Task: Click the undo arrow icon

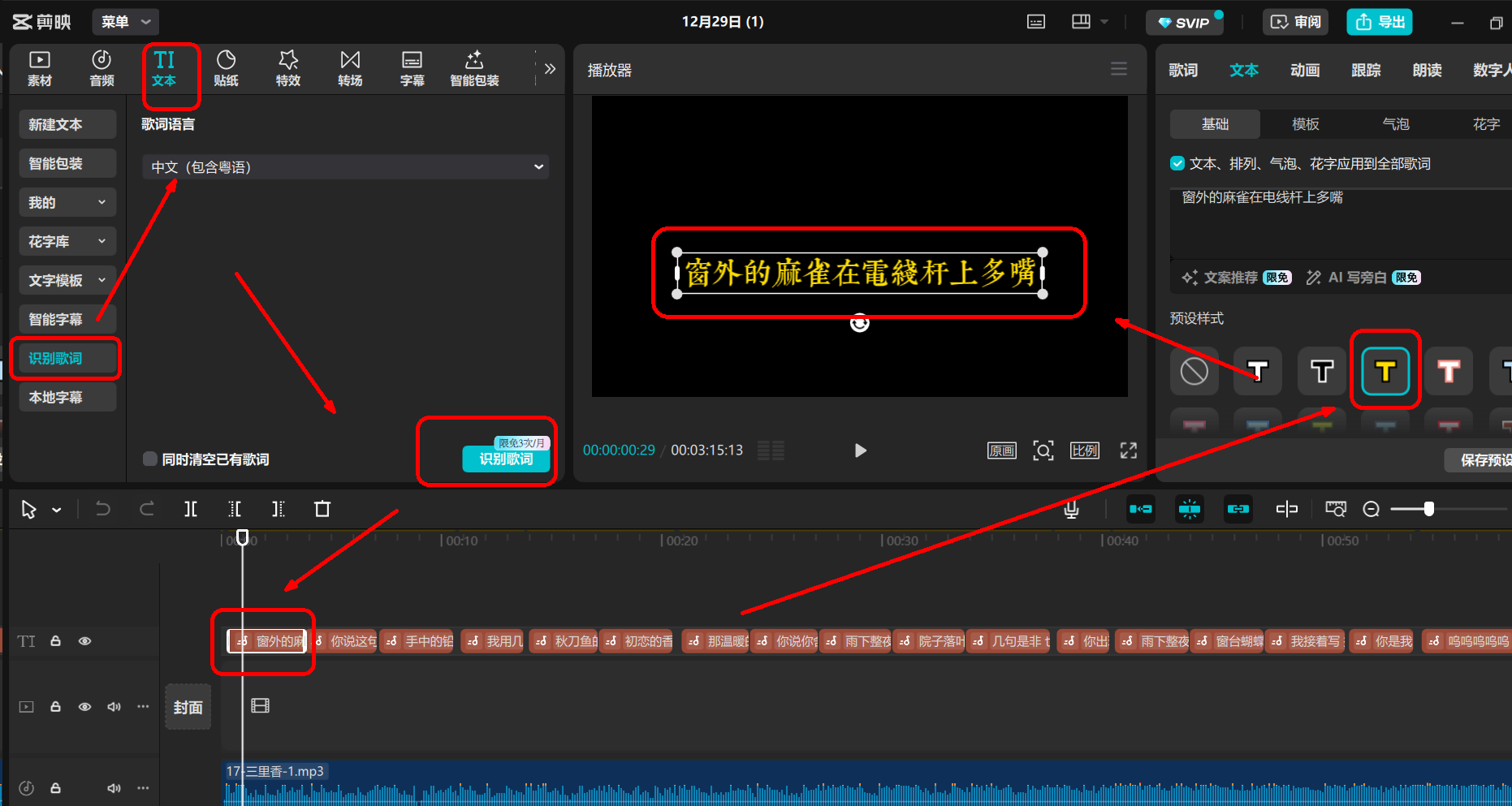Action: point(103,509)
